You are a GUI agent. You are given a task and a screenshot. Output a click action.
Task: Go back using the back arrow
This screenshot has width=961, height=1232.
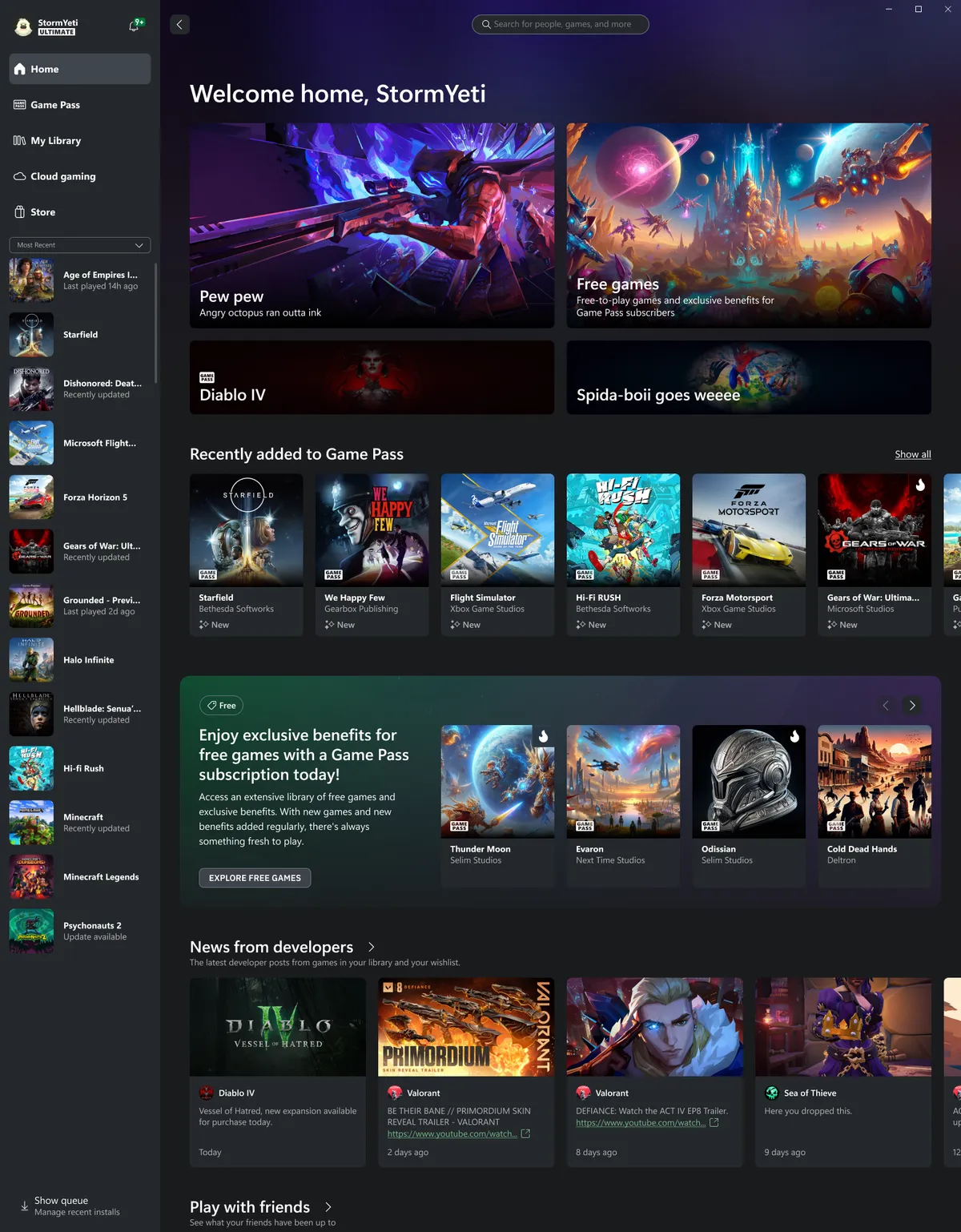click(179, 25)
